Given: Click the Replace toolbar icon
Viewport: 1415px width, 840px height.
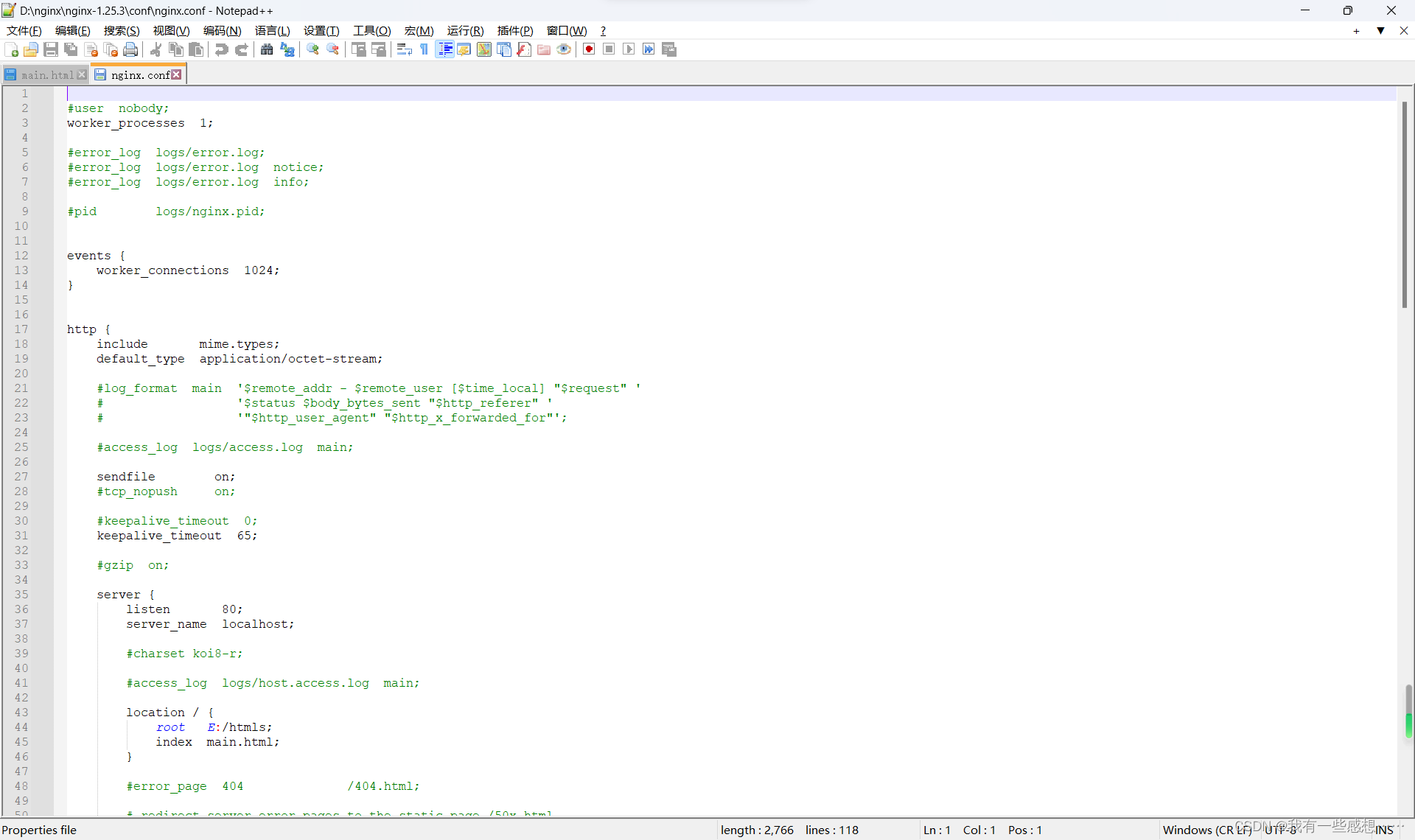Looking at the screenshot, I should [287, 49].
